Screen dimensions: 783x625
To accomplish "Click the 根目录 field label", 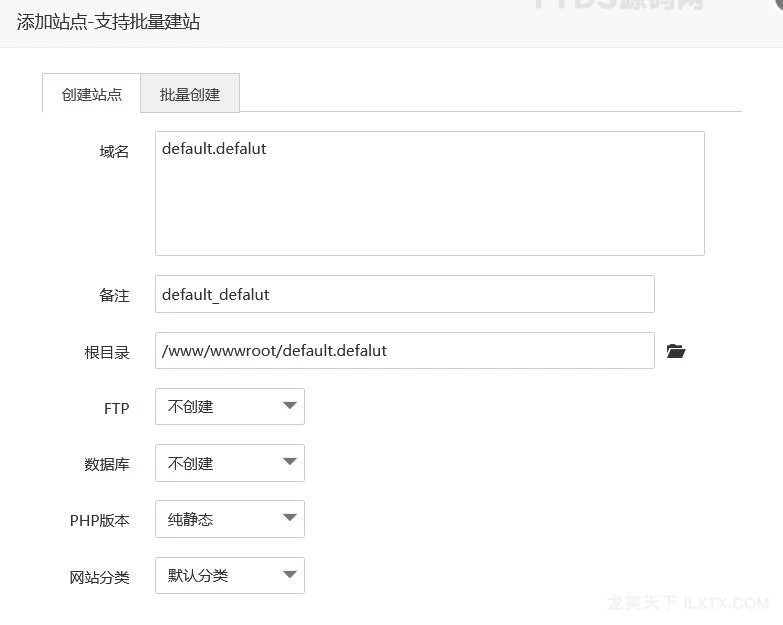I will tap(107, 352).
